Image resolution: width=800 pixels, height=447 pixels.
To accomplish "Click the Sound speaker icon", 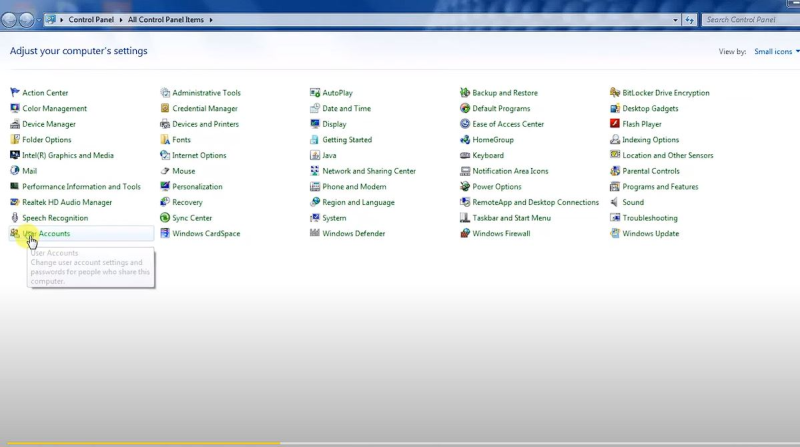I will [x=615, y=202].
